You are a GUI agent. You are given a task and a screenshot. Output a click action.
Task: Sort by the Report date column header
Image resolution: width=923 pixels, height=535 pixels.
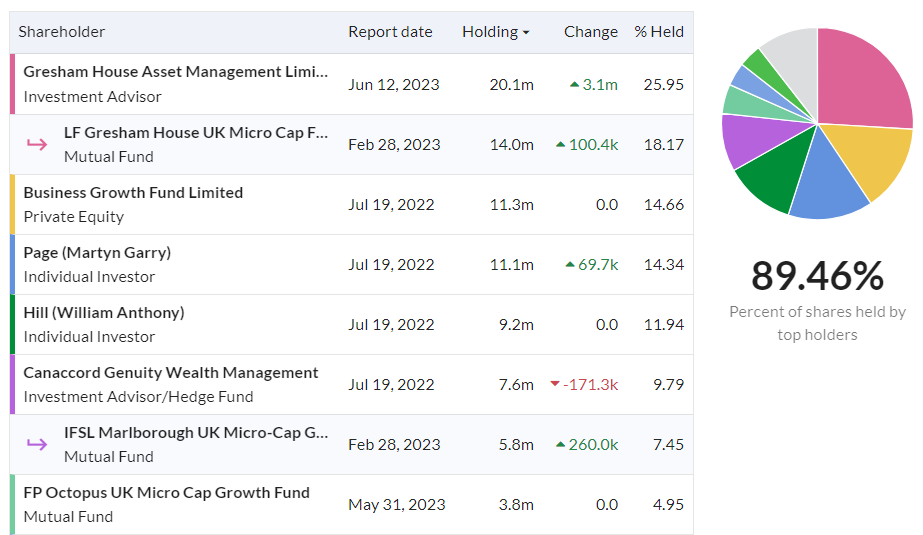click(x=390, y=32)
